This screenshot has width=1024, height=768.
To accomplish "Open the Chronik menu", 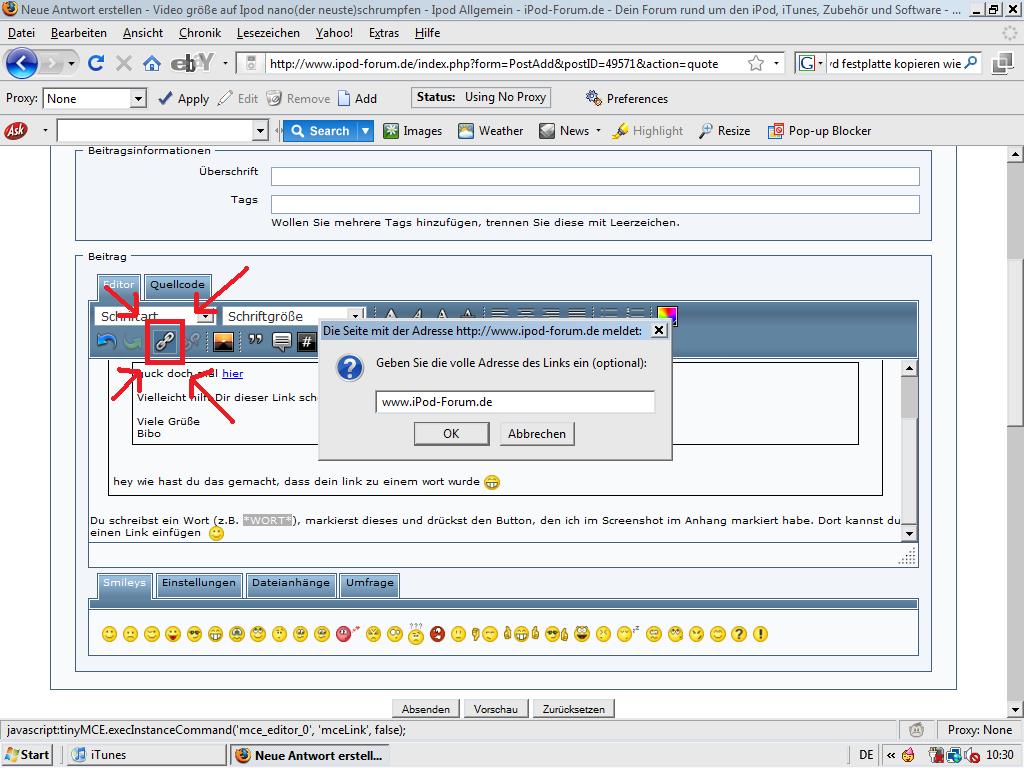I will 200,33.
